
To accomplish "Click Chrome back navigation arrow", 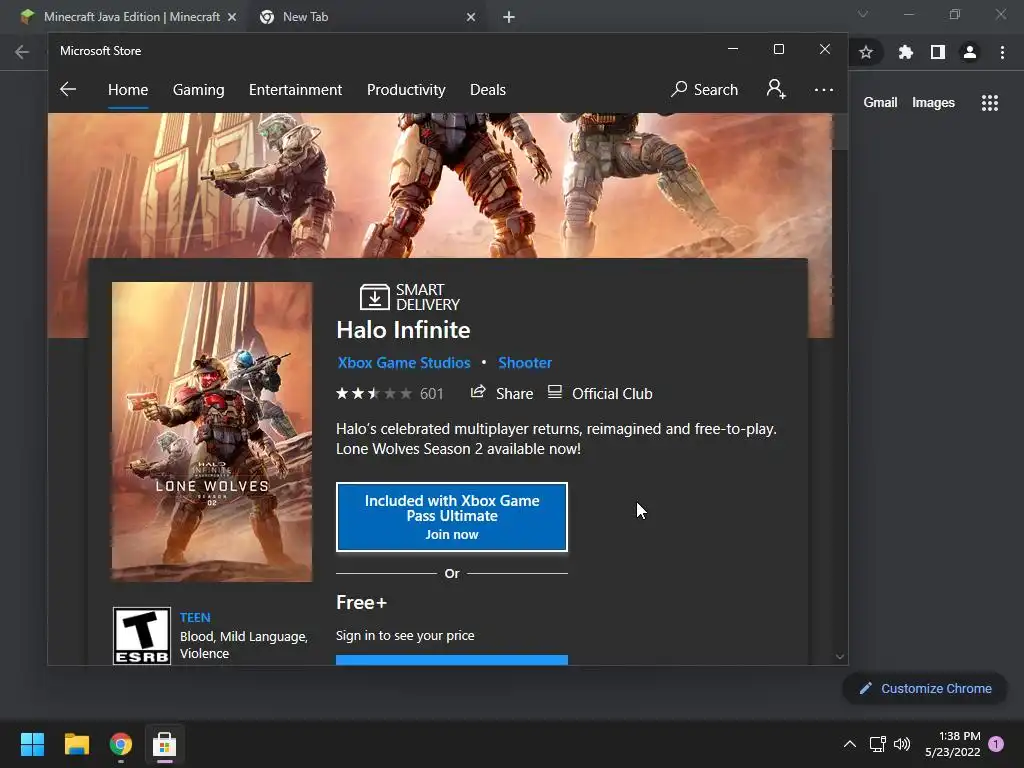I will click(22, 52).
